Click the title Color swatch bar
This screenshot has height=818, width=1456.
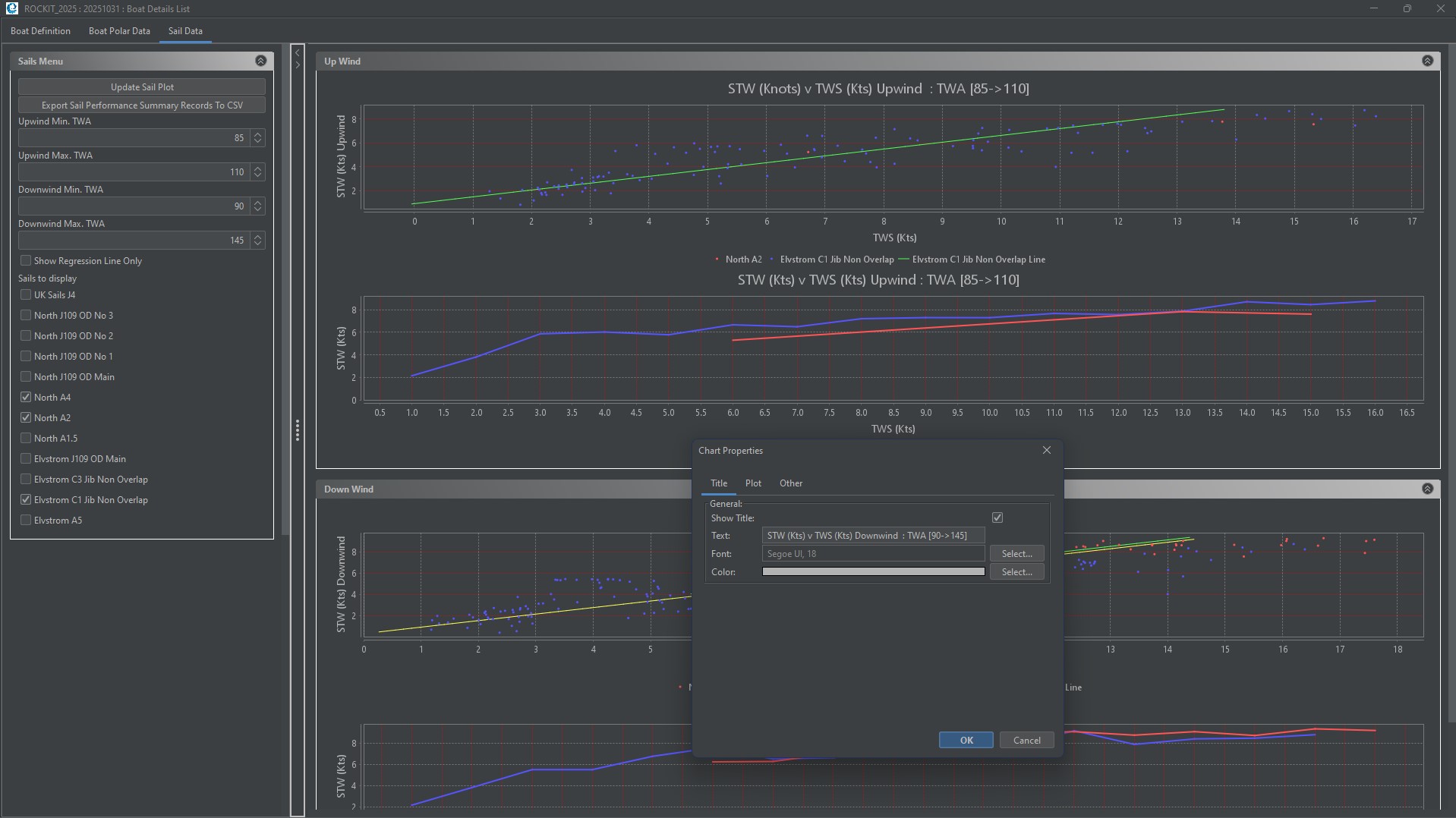pyautogui.click(x=873, y=572)
